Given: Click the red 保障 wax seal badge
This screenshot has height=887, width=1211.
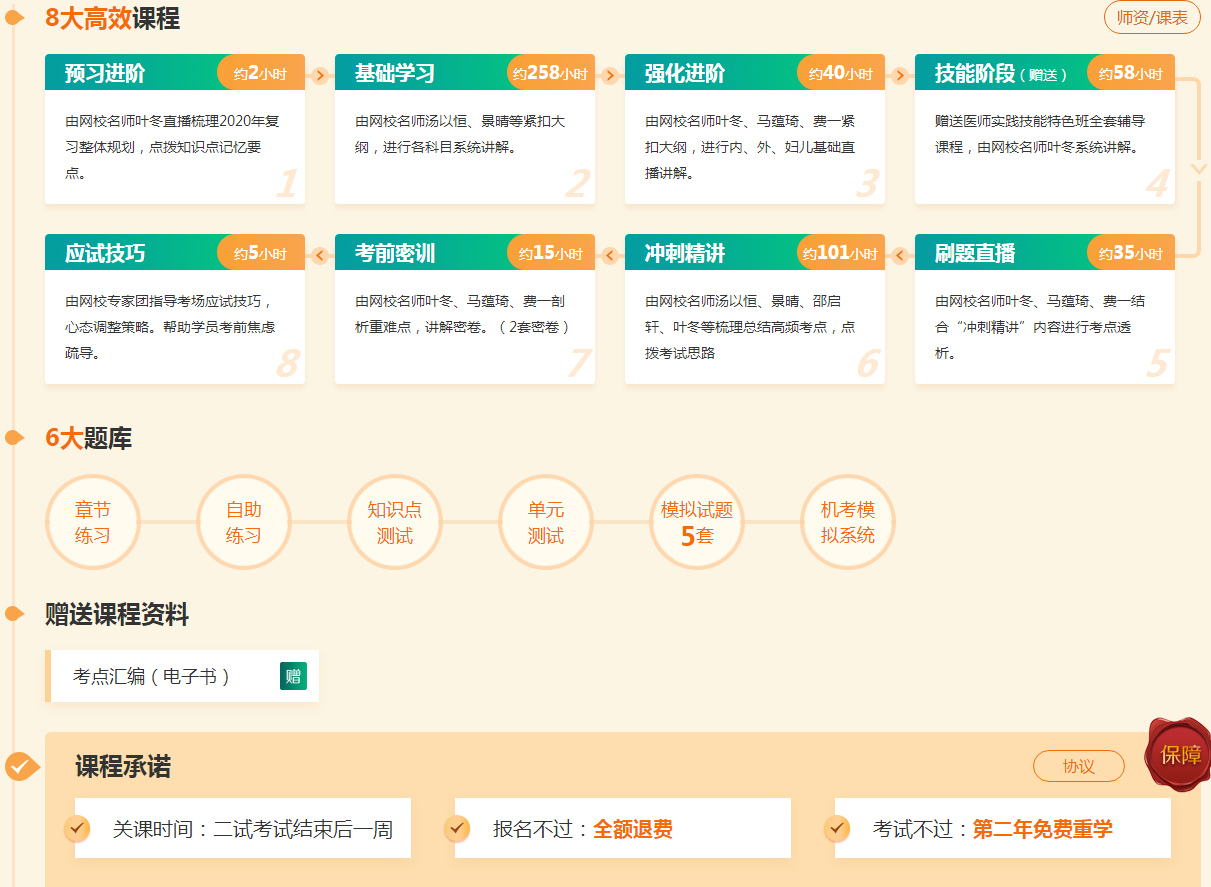Looking at the screenshot, I should pos(1179,755).
